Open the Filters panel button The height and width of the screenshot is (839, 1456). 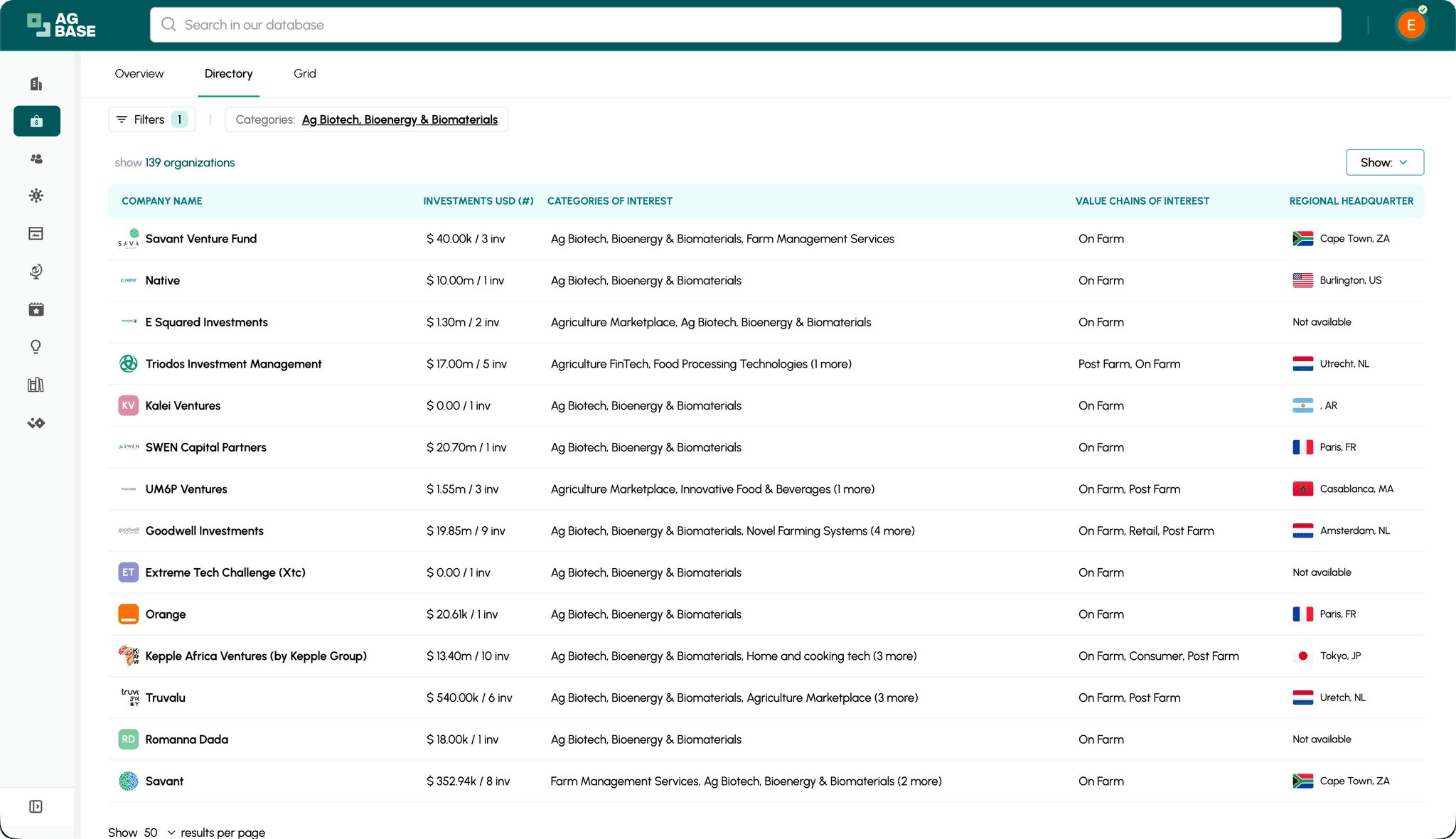[151, 119]
